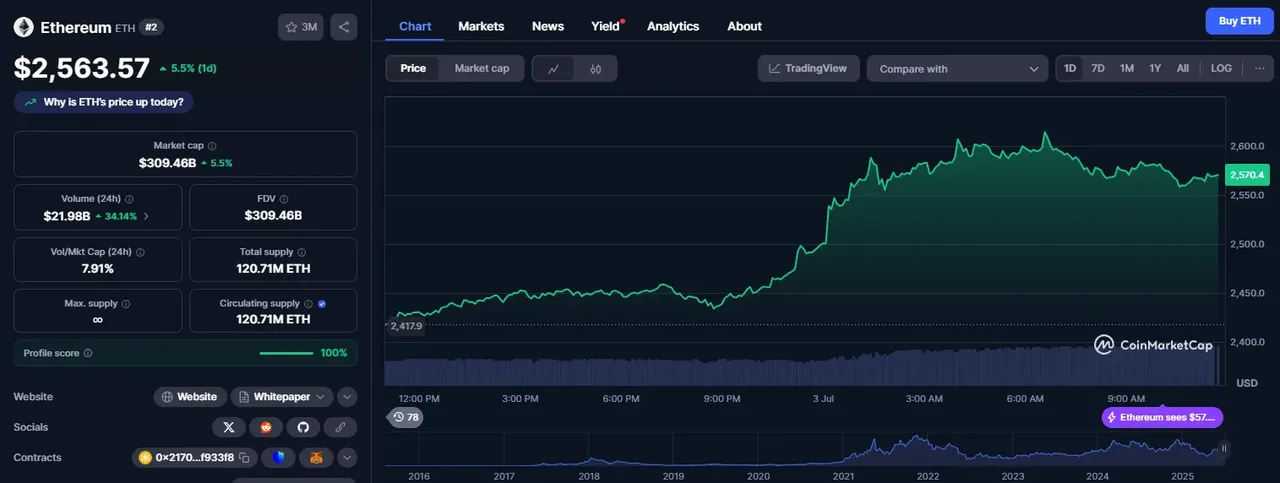
Task: Open the Markets tab
Action: tap(481, 26)
